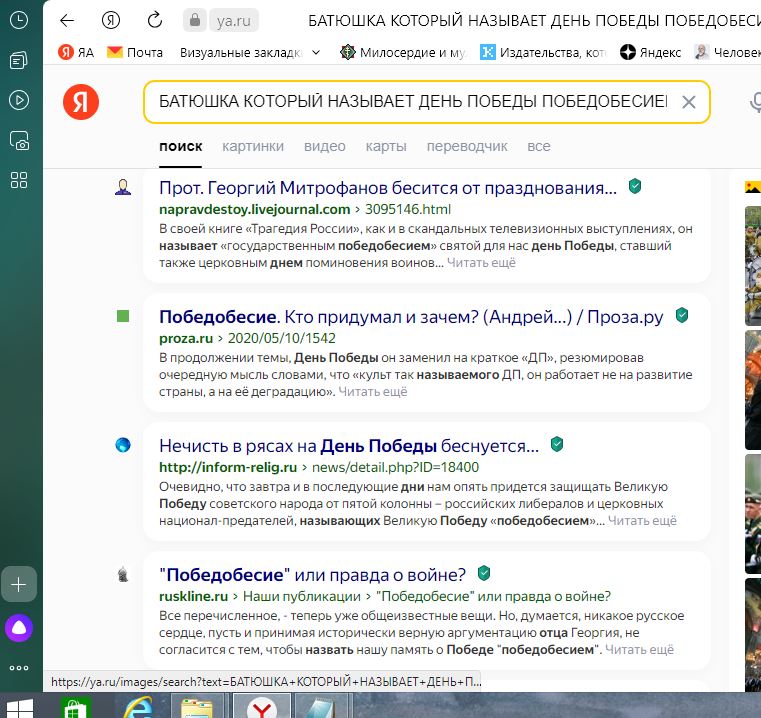Click the red Yandex logo beside search
The image size is (761, 718).
coord(81,102)
